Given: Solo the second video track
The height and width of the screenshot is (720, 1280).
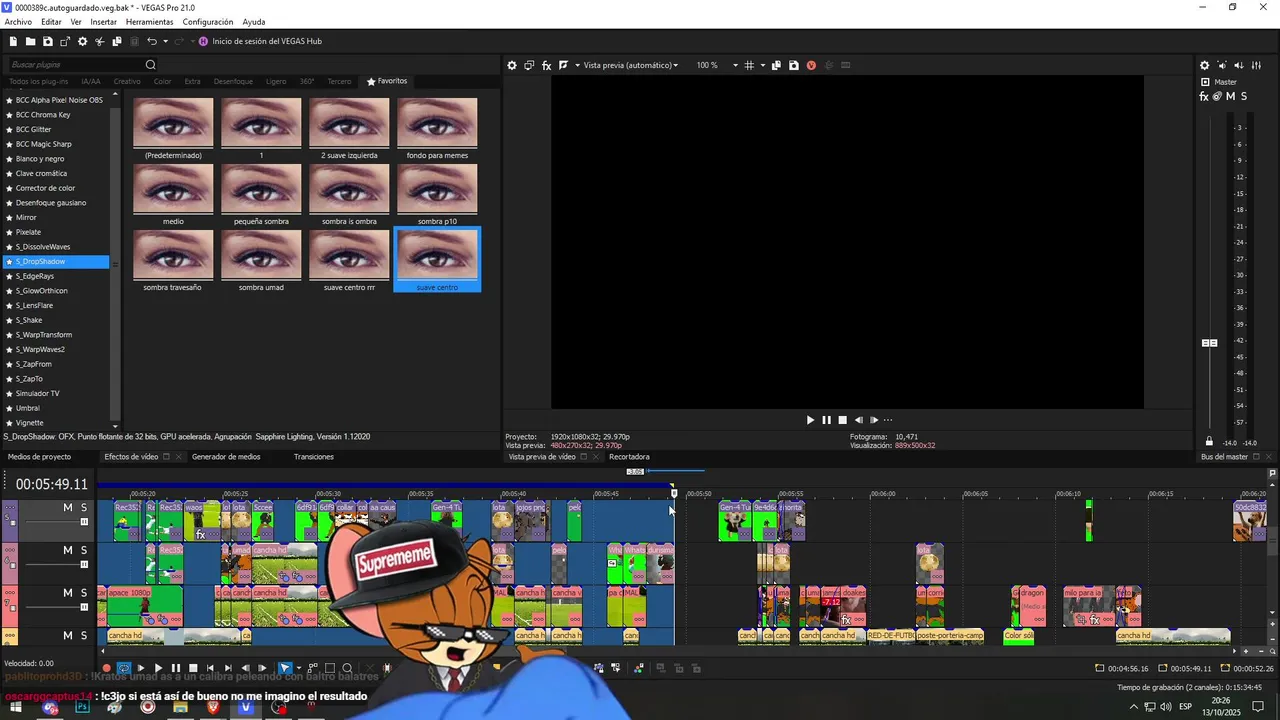Looking at the screenshot, I should click(x=84, y=550).
